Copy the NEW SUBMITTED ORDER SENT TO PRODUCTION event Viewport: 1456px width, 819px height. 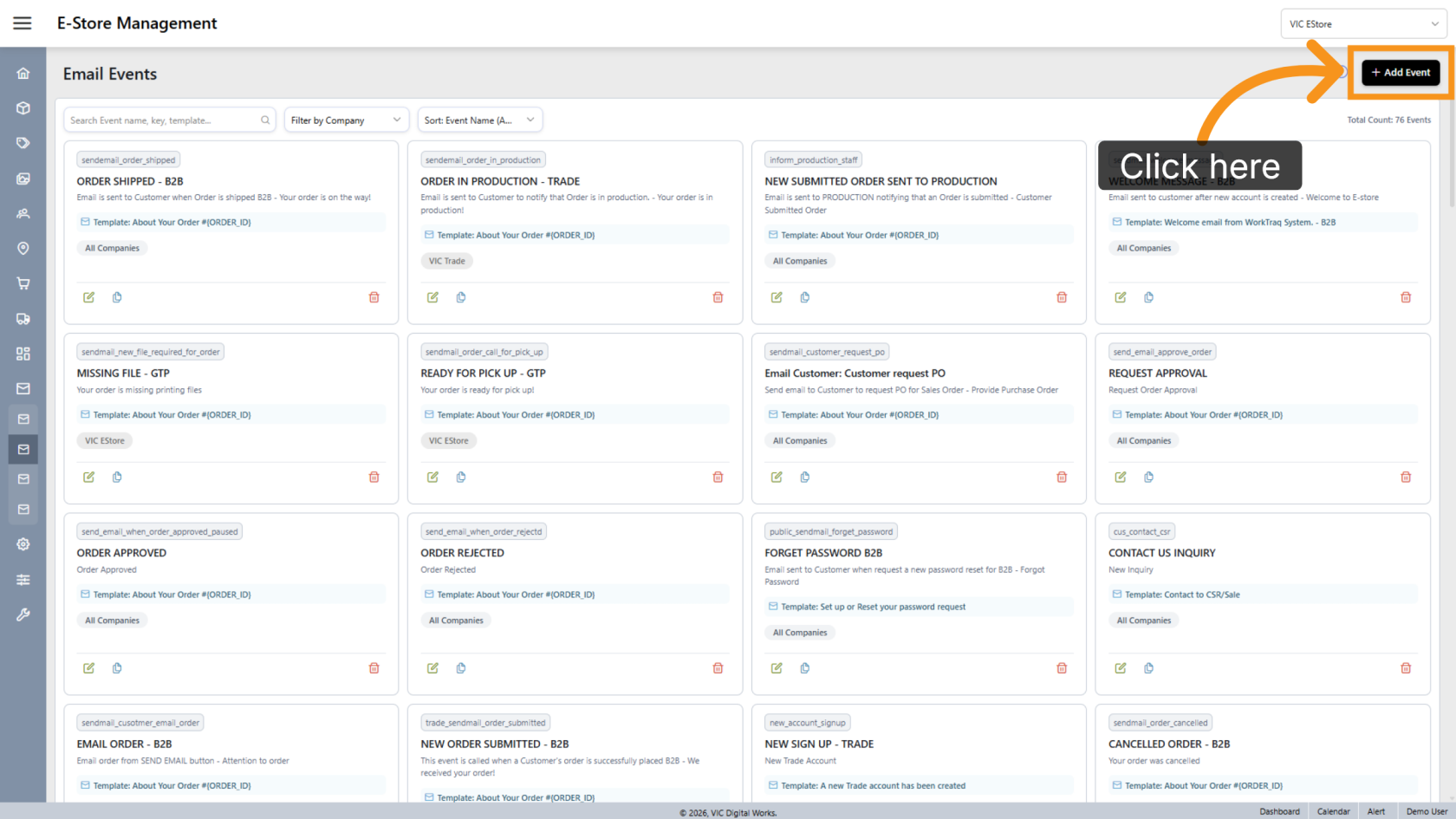click(x=805, y=297)
